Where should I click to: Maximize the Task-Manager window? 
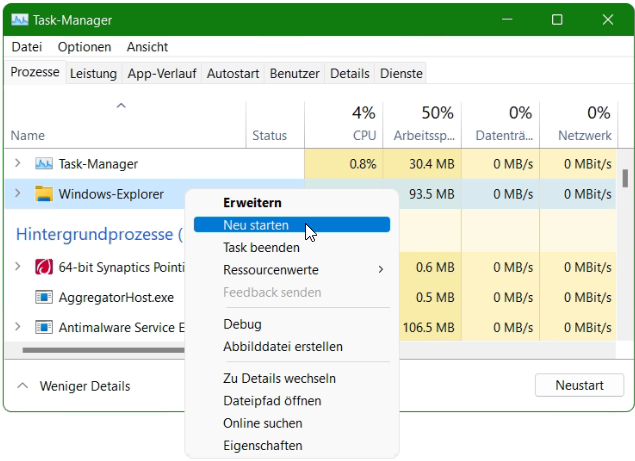click(557, 19)
